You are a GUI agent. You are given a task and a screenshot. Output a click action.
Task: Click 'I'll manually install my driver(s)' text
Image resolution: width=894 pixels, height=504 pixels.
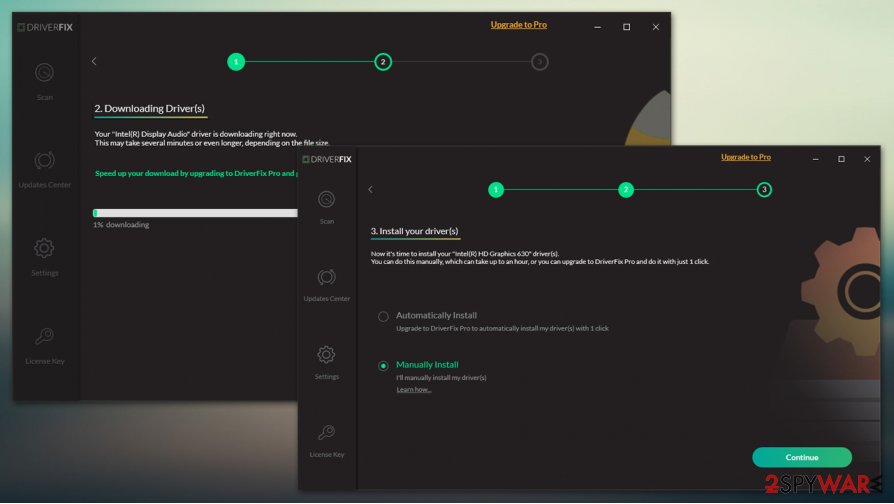tap(441, 377)
